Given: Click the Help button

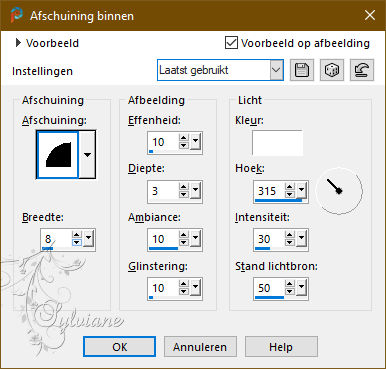Looking at the screenshot, I should click(x=281, y=347).
